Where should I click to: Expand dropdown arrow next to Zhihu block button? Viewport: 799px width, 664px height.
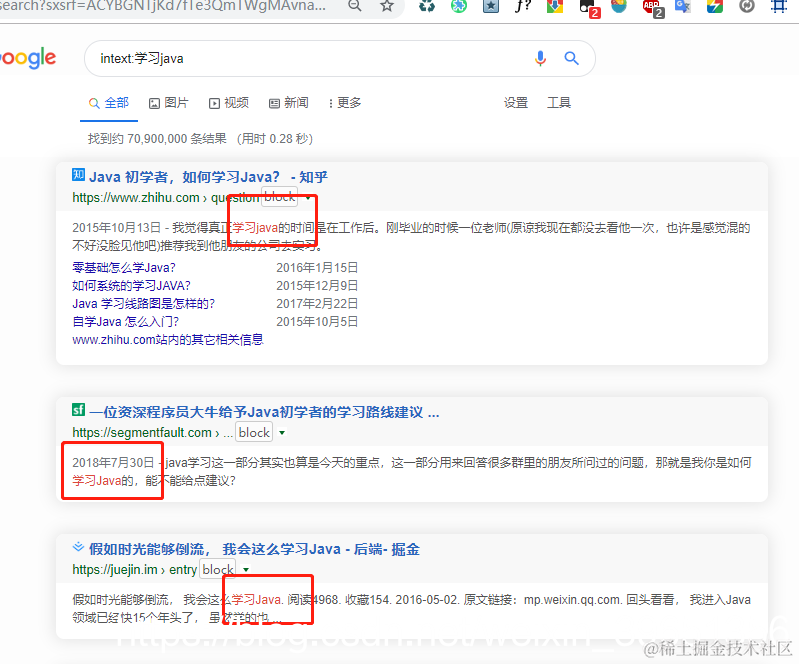308,198
